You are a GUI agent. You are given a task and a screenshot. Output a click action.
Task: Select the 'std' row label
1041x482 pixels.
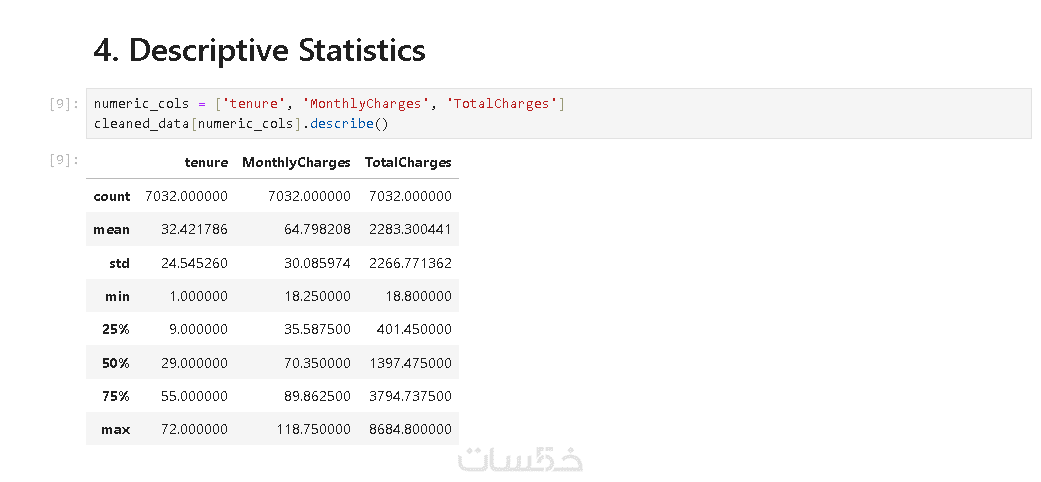tap(120, 263)
